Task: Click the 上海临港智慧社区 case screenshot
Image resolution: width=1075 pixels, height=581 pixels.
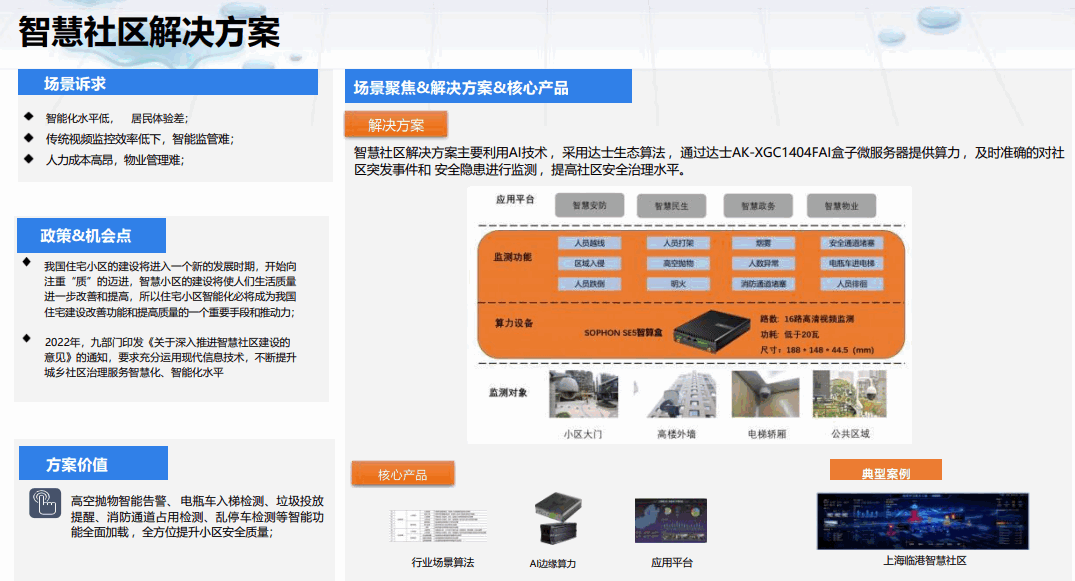Action: pos(922,520)
